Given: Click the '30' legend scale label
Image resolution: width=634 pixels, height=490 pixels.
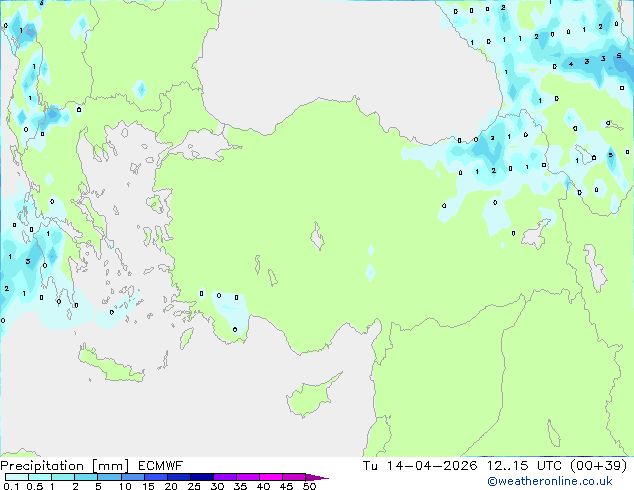Looking at the screenshot, I should tap(217, 486).
